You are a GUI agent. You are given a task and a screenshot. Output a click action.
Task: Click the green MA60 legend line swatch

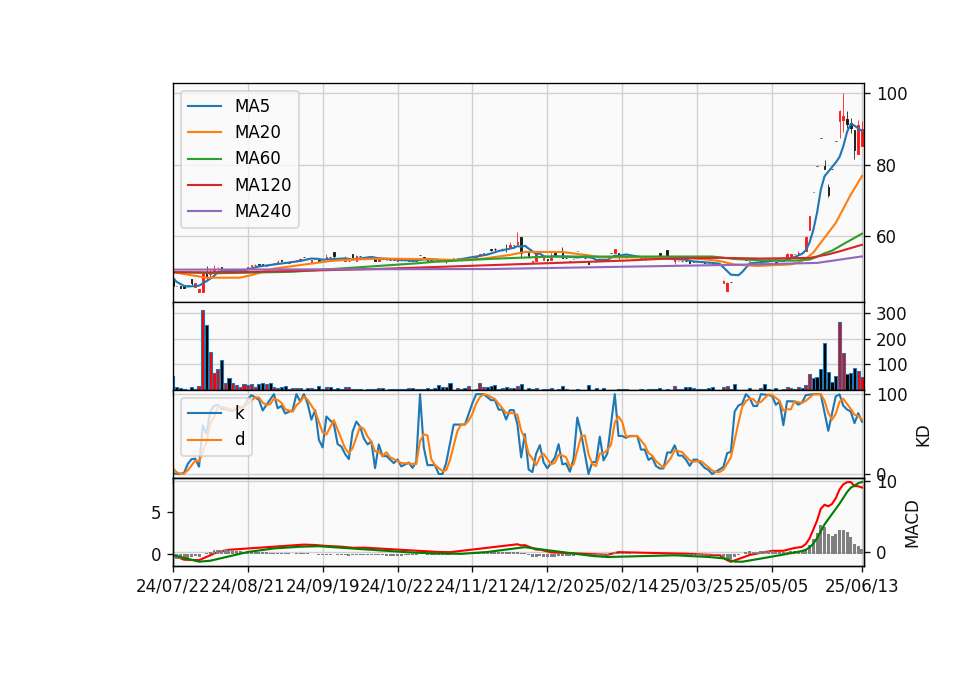click(204, 159)
